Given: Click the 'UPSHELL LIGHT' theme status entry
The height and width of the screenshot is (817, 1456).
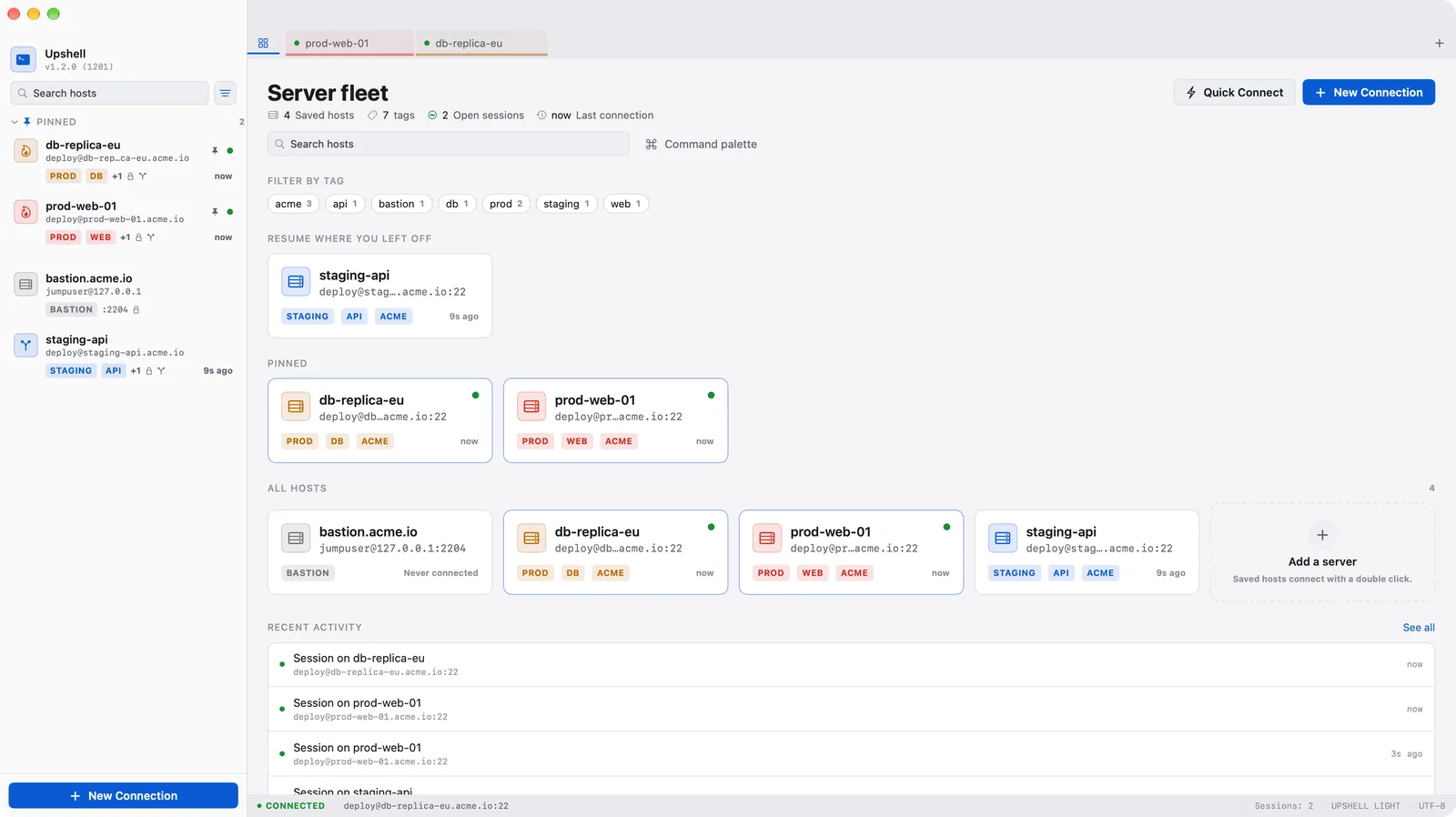Looking at the screenshot, I should (x=1365, y=806).
